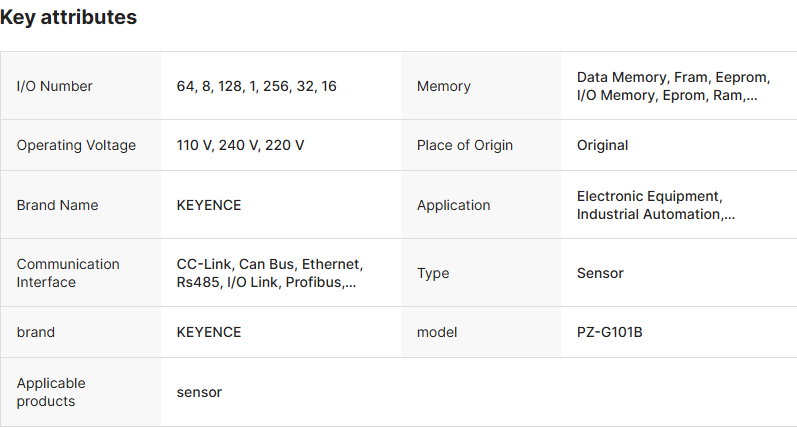Viewport: 797px width, 428px height.
Task: Select the 110 V, 240 V, 220 V value
Action: [240, 145]
